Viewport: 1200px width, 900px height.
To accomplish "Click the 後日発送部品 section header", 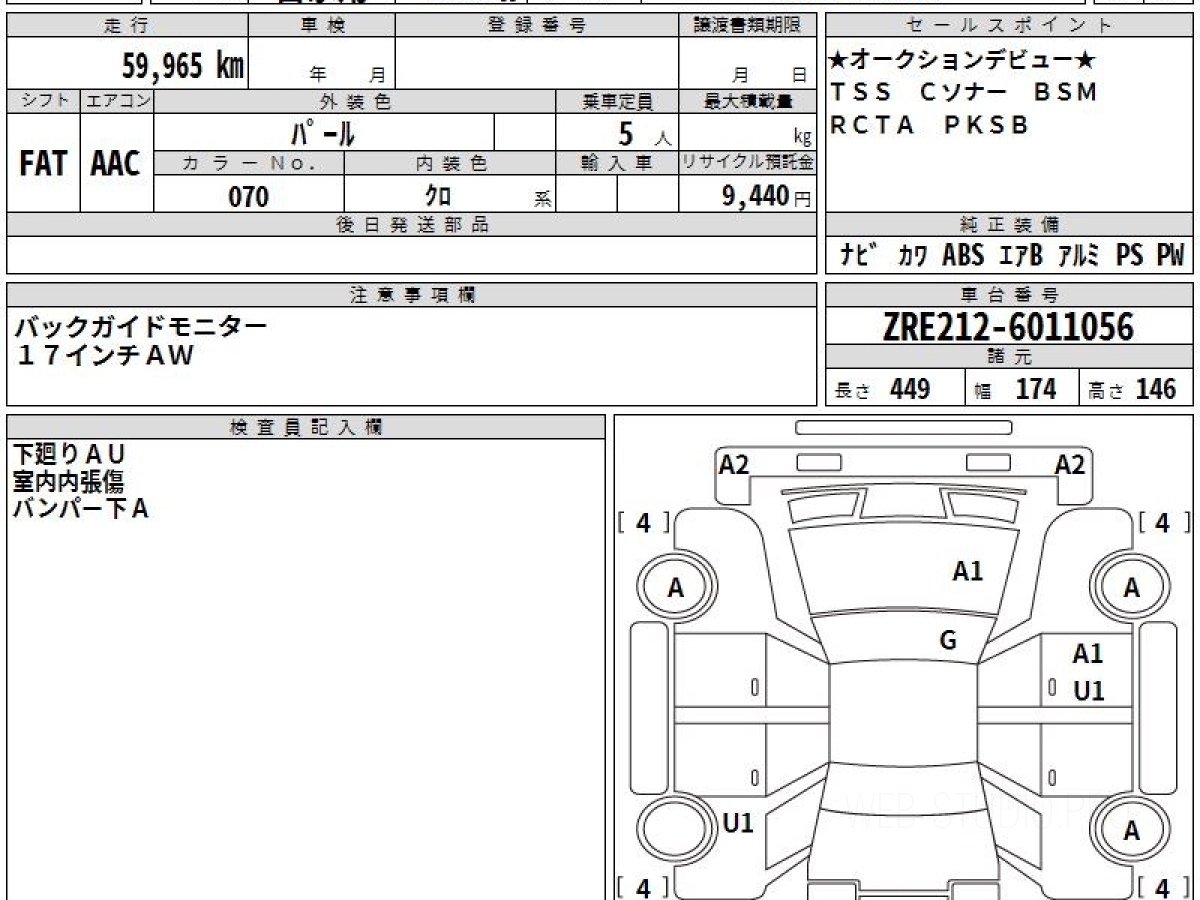I will pyautogui.click(x=412, y=225).
